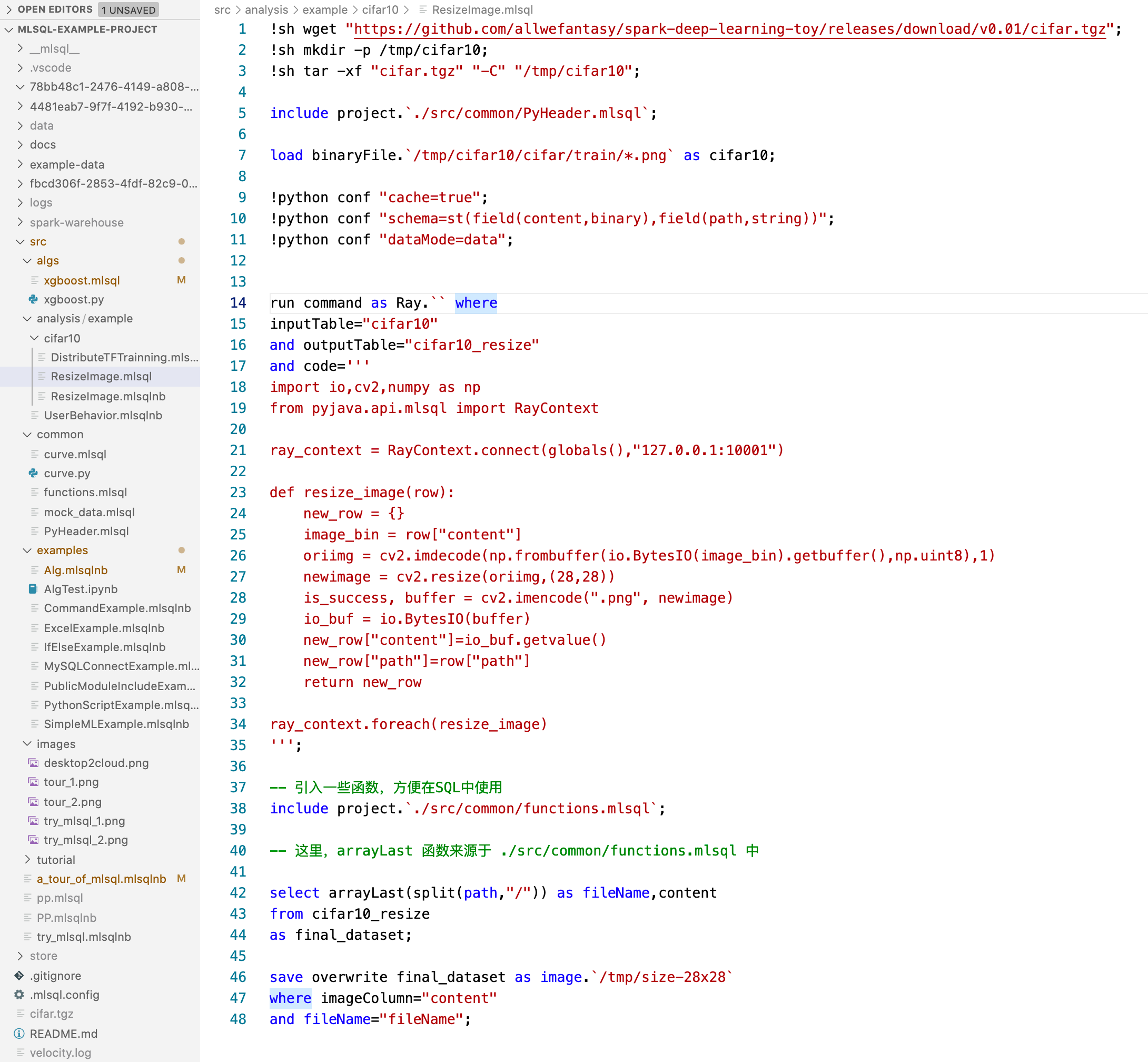
Task: Click the image icon beside desktop2cloud.png
Action: click(33, 763)
